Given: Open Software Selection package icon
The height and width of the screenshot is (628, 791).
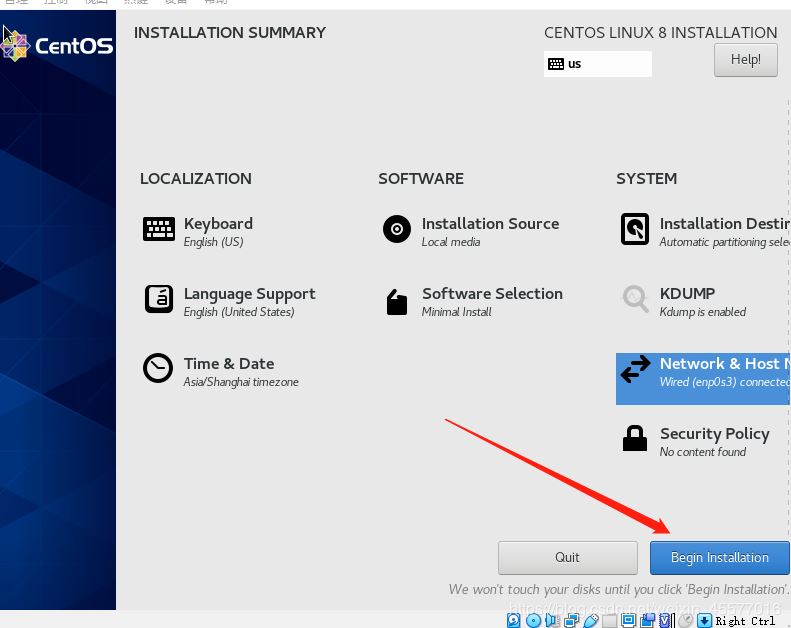Looking at the screenshot, I should pyautogui.click(x=397, y=302).
